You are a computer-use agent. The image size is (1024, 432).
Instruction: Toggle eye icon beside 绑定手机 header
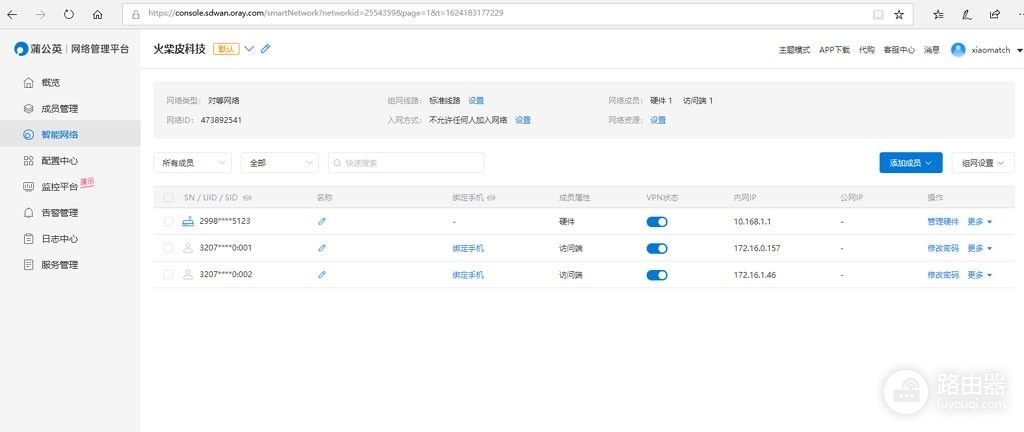tap(491, 197)
